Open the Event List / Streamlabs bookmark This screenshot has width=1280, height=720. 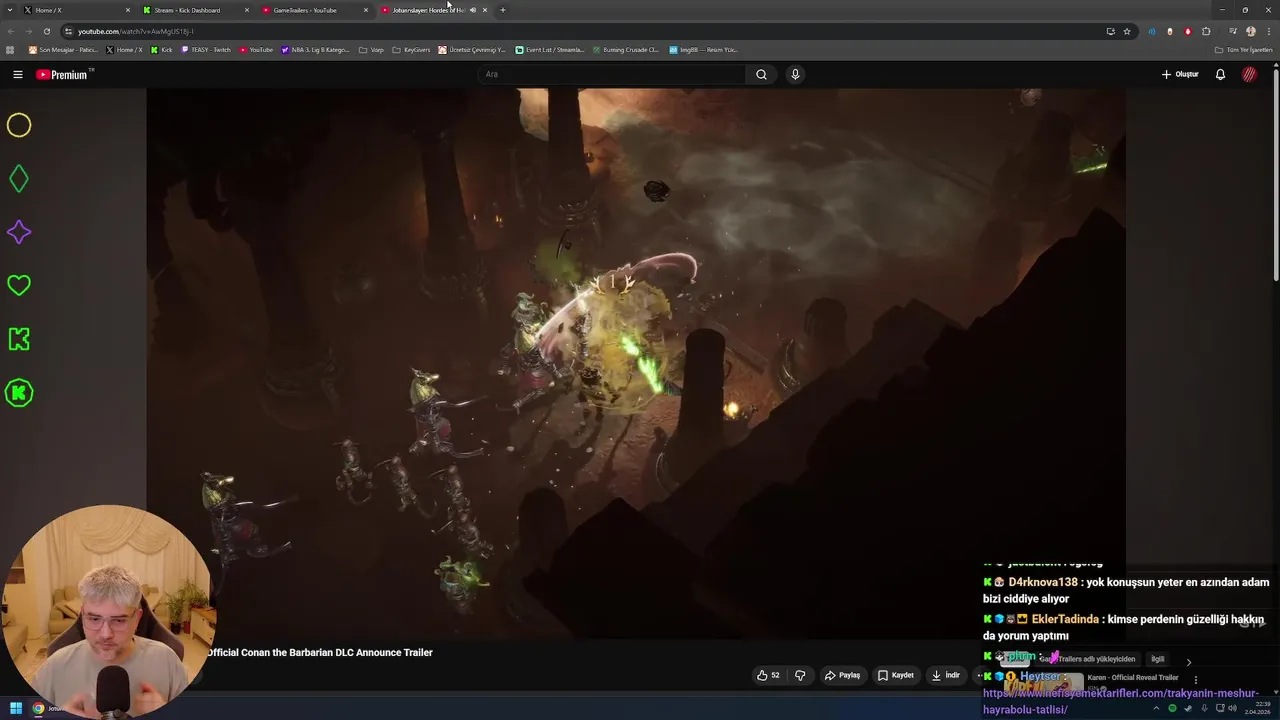click(550, 49)
